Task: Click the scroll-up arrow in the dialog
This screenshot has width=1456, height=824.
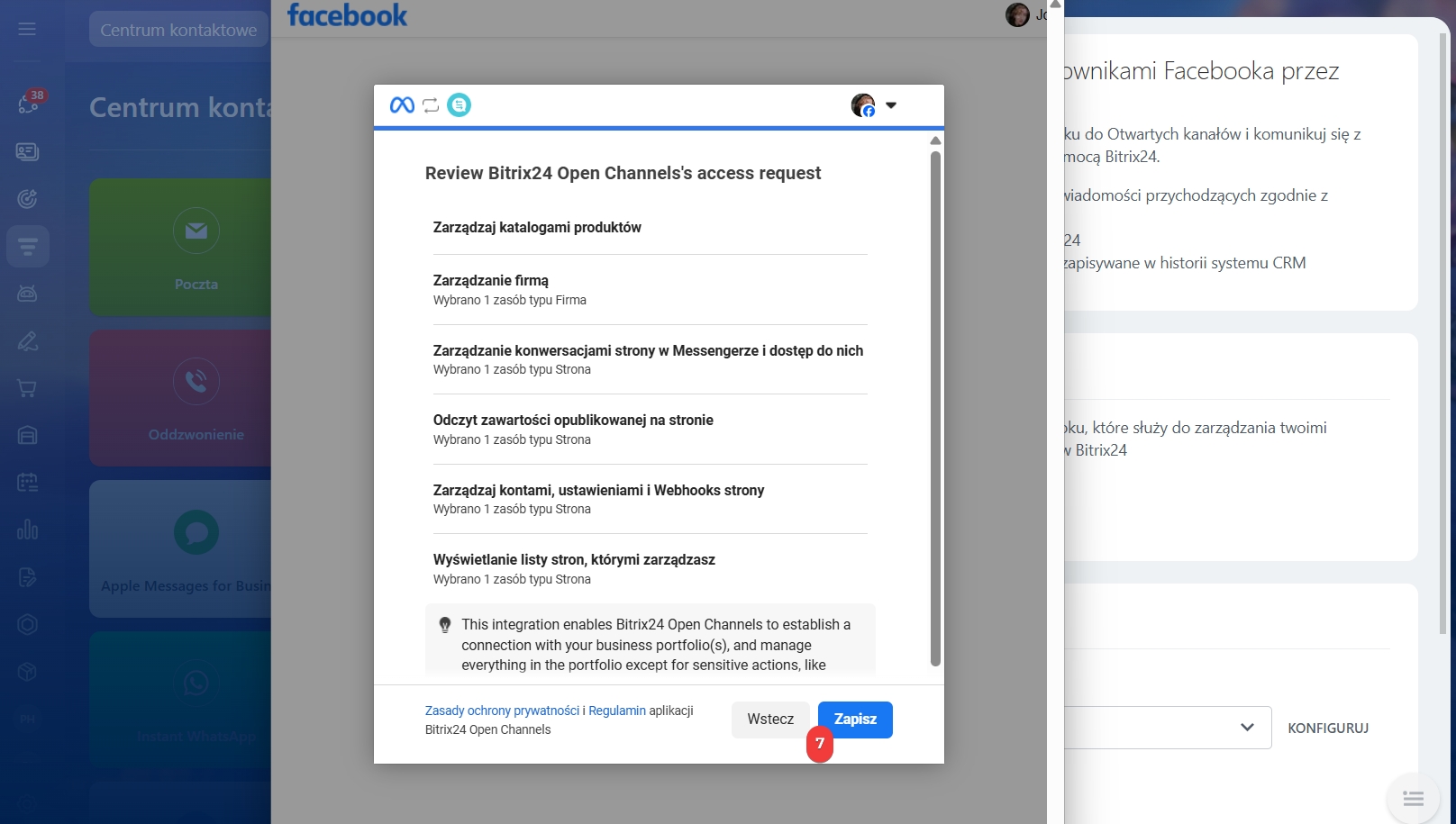Action: (x=935, y=140)
